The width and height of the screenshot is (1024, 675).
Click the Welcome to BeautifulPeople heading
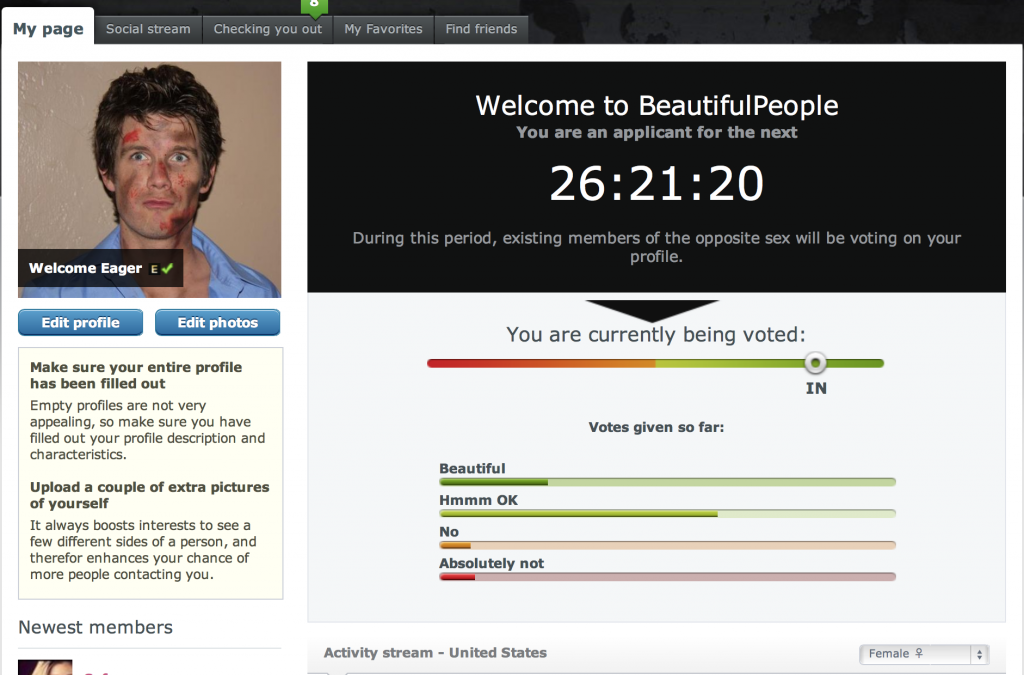coord(656,106)
